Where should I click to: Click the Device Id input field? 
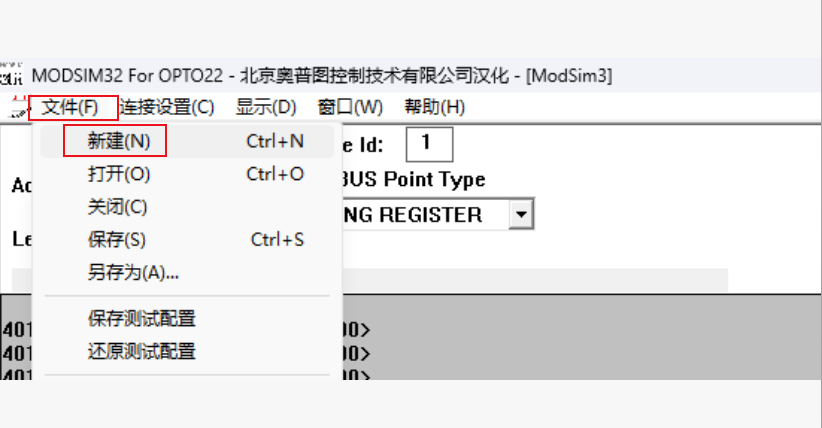(429, 143)
